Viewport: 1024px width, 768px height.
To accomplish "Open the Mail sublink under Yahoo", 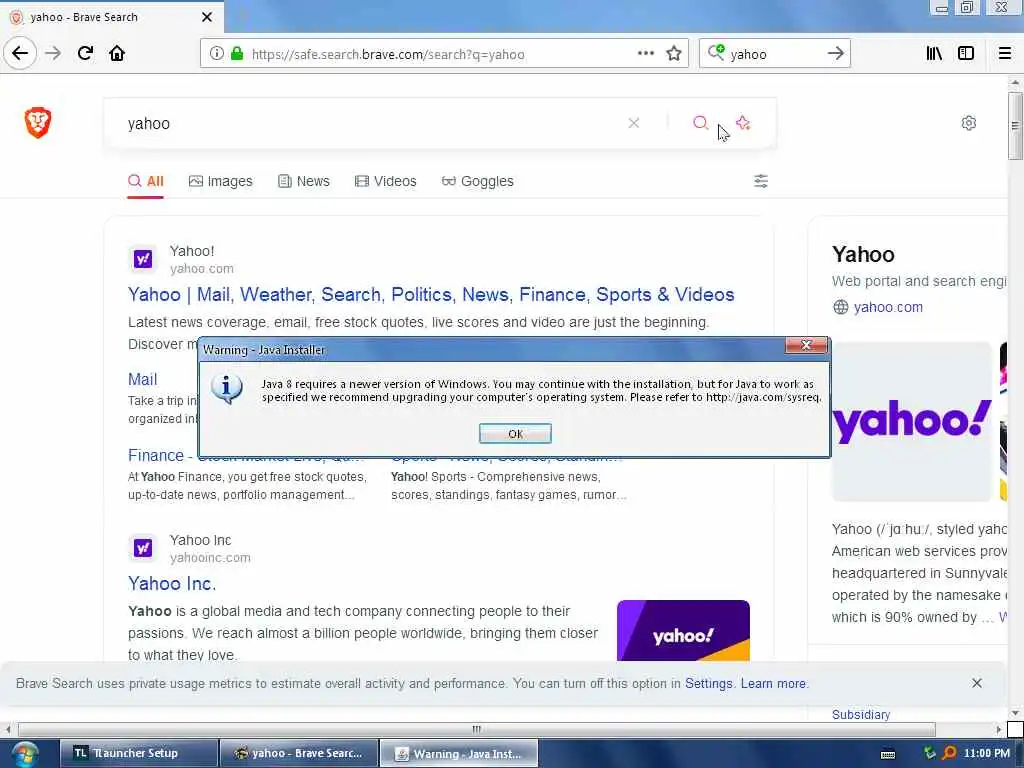I will coord(142,379).
